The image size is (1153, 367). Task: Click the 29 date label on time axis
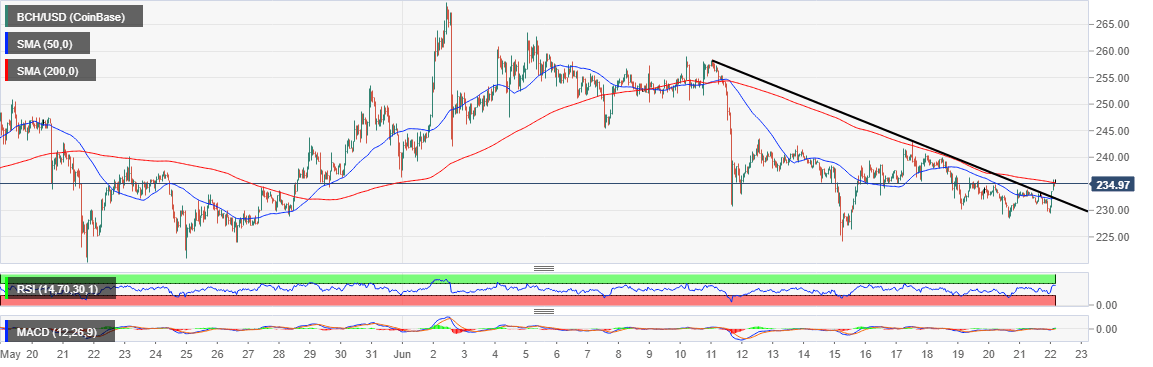pos(310,354)
